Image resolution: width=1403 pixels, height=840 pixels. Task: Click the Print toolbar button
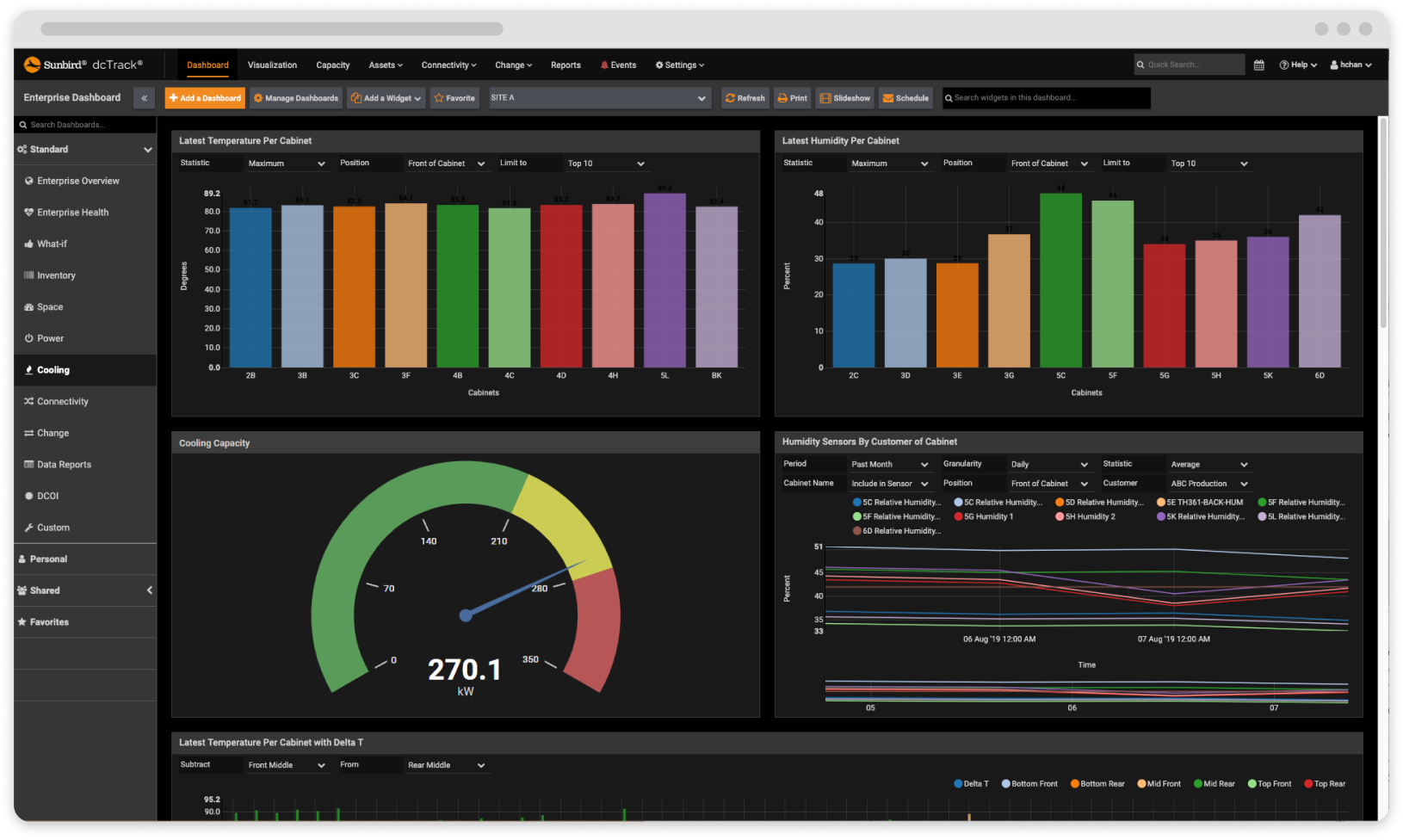792,98
